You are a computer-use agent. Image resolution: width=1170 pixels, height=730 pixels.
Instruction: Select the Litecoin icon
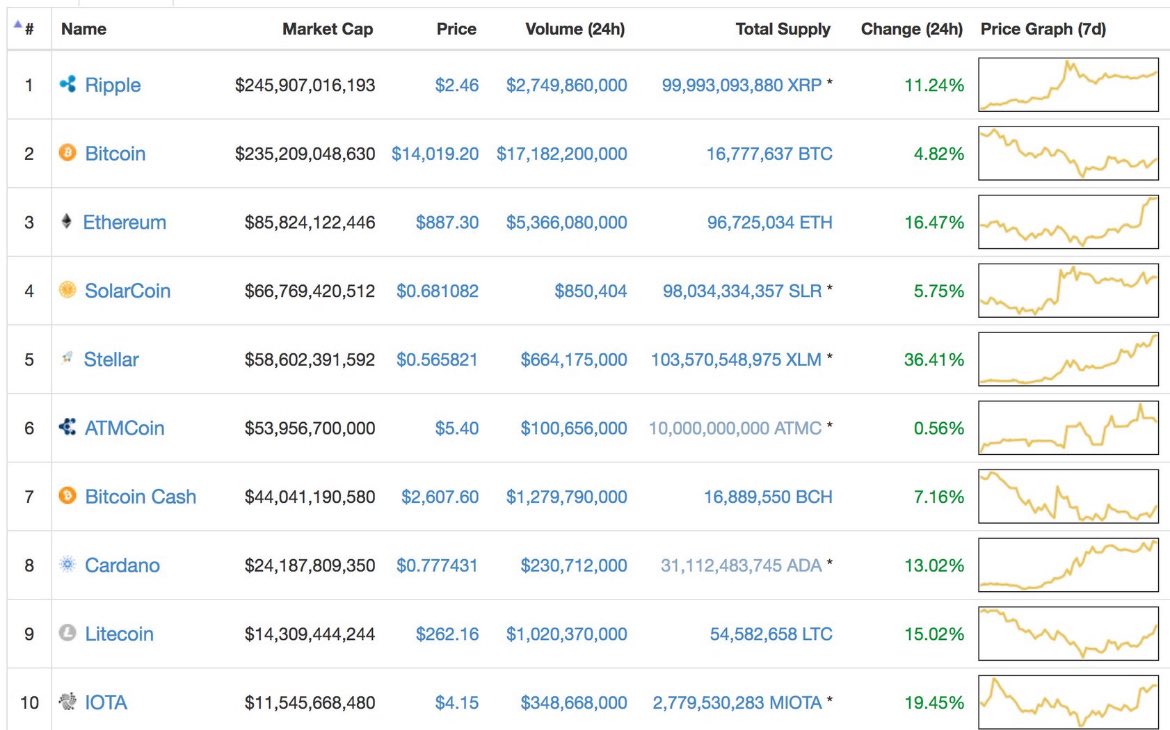[x=67, y=633]
